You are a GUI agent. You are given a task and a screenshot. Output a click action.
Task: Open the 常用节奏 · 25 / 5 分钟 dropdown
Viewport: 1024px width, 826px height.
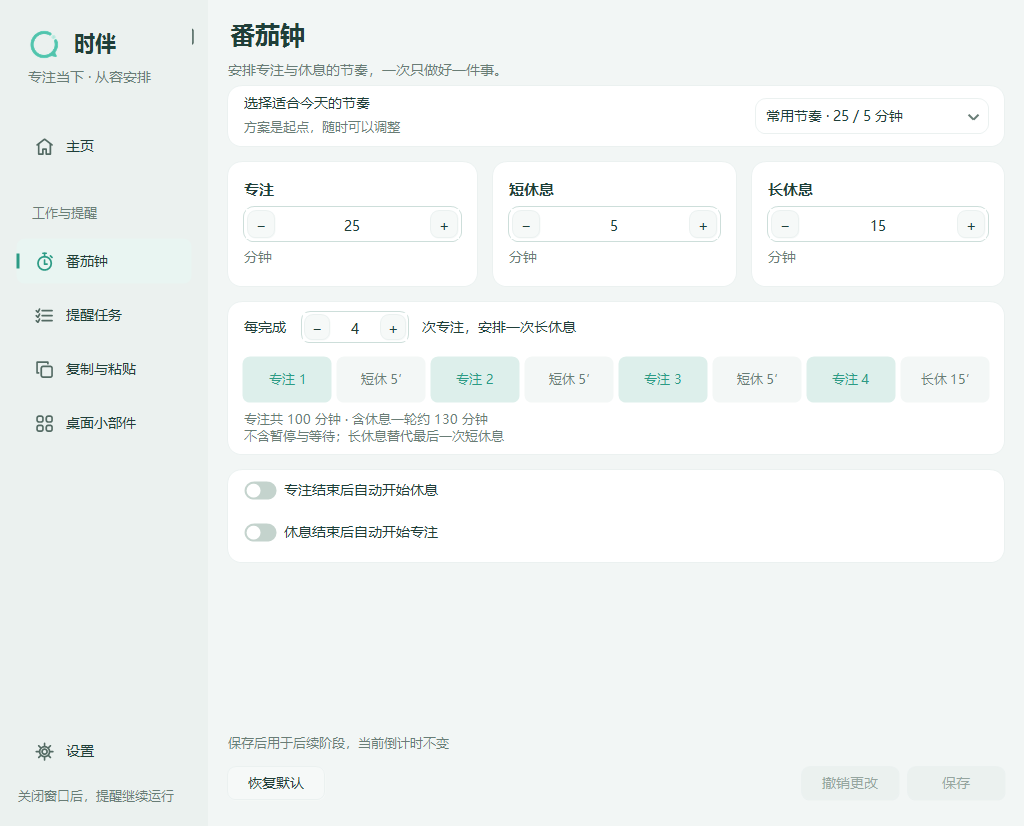click(872, 116)
